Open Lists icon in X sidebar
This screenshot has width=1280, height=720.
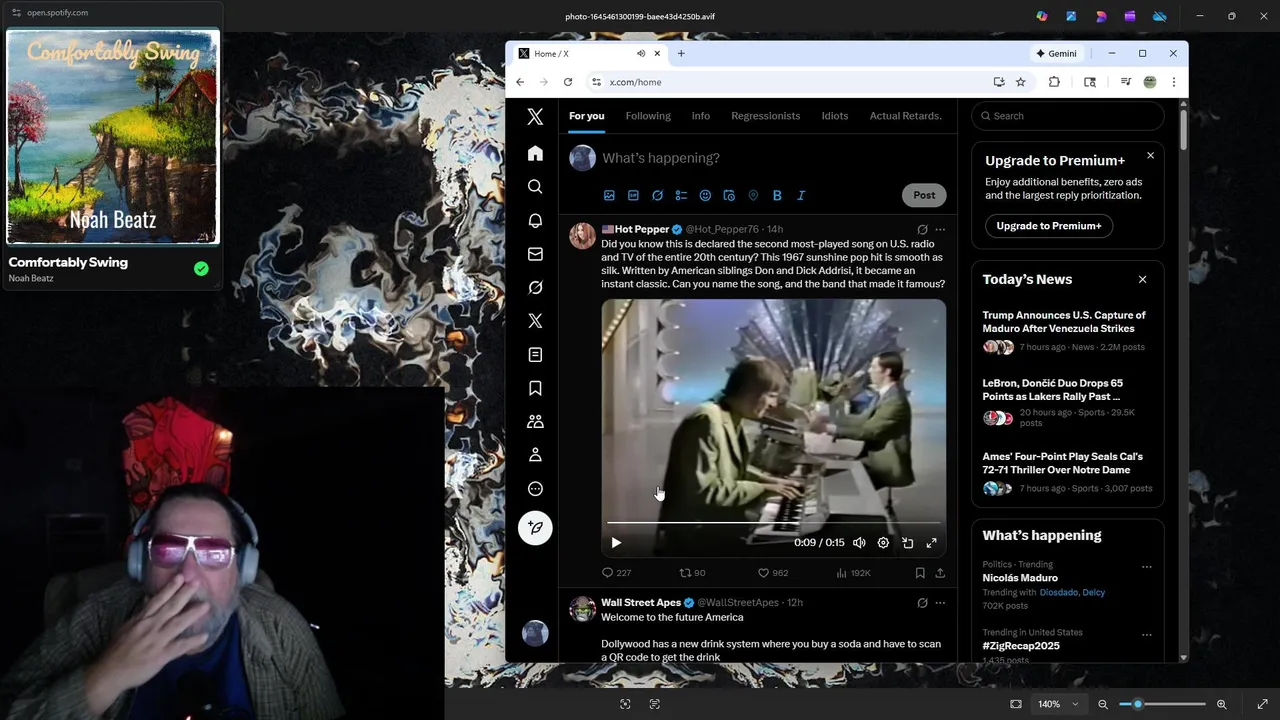pyautogui.click(x=535, y=355)
